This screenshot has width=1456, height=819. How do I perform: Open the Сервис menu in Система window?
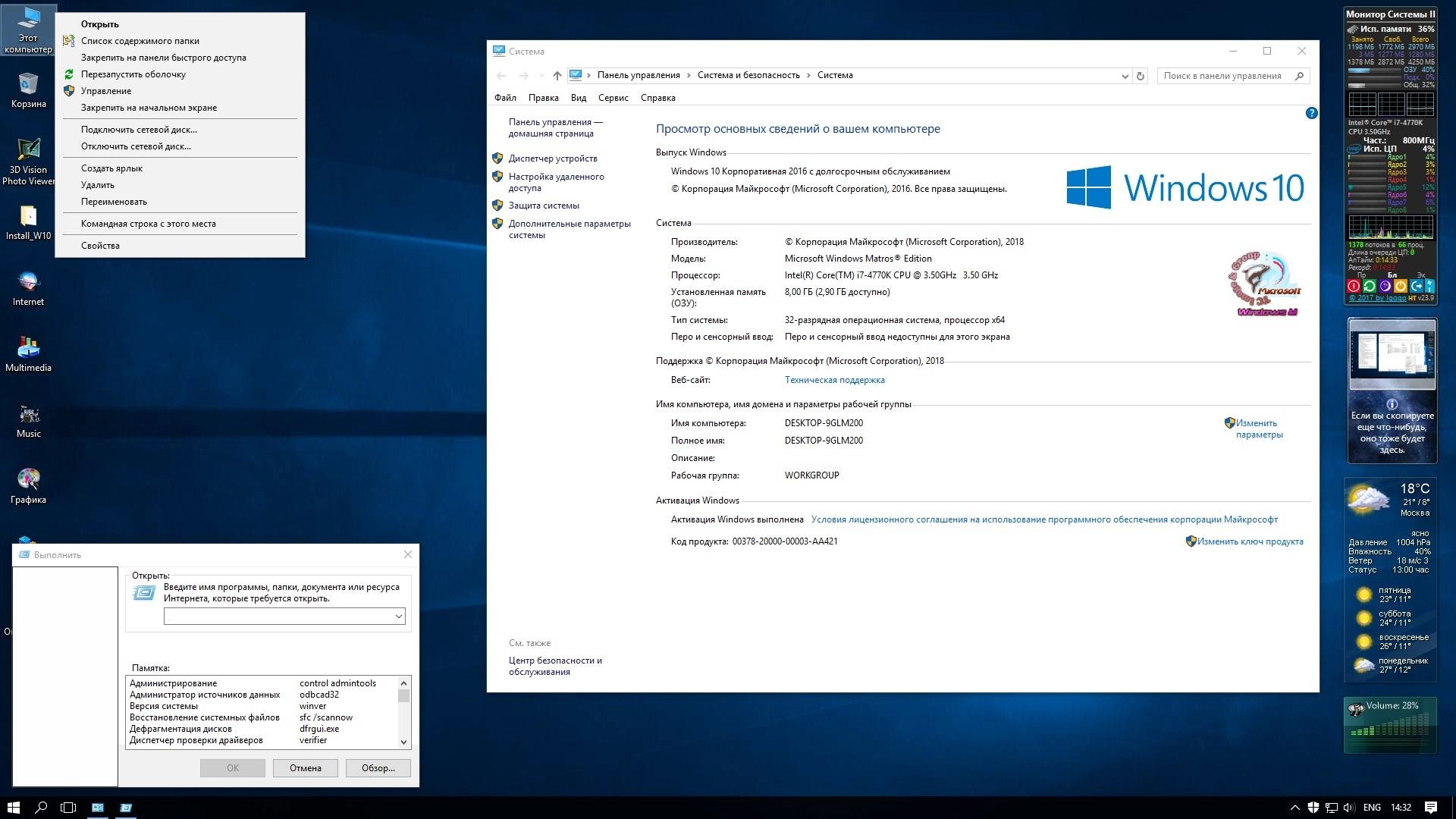(x=613, y=98)
